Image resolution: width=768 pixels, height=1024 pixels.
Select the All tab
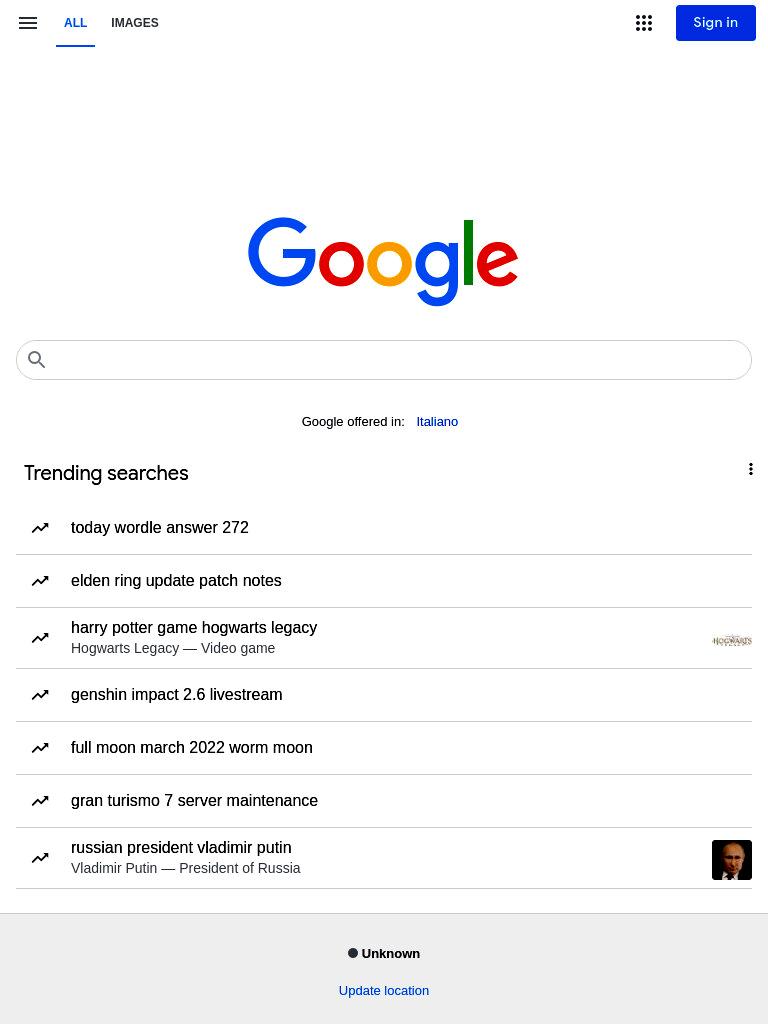pyautogui.click(x=75, y=23)
